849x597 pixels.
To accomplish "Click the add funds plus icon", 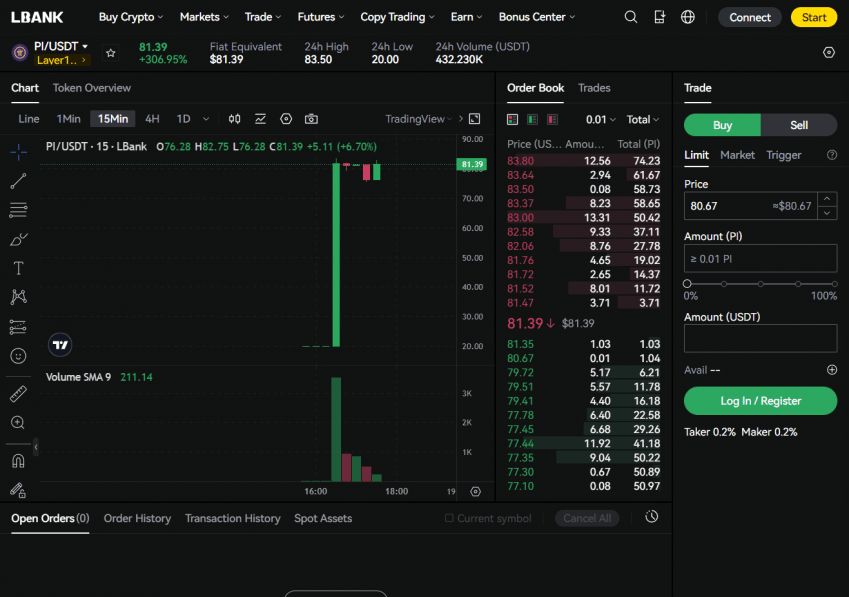I will pos(832,370).
